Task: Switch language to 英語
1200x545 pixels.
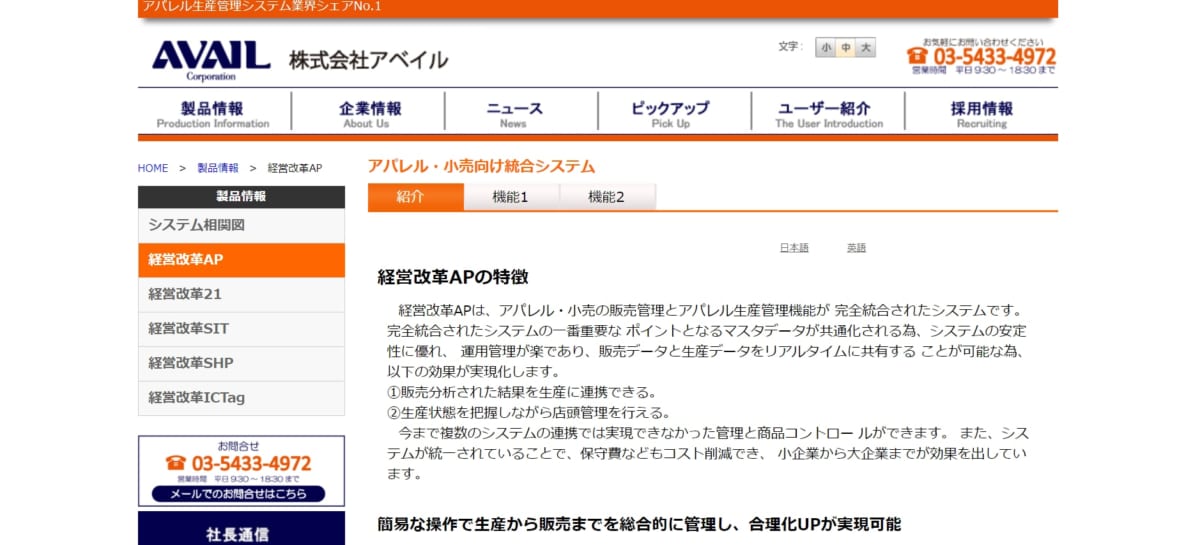Action: coord(856,248)
